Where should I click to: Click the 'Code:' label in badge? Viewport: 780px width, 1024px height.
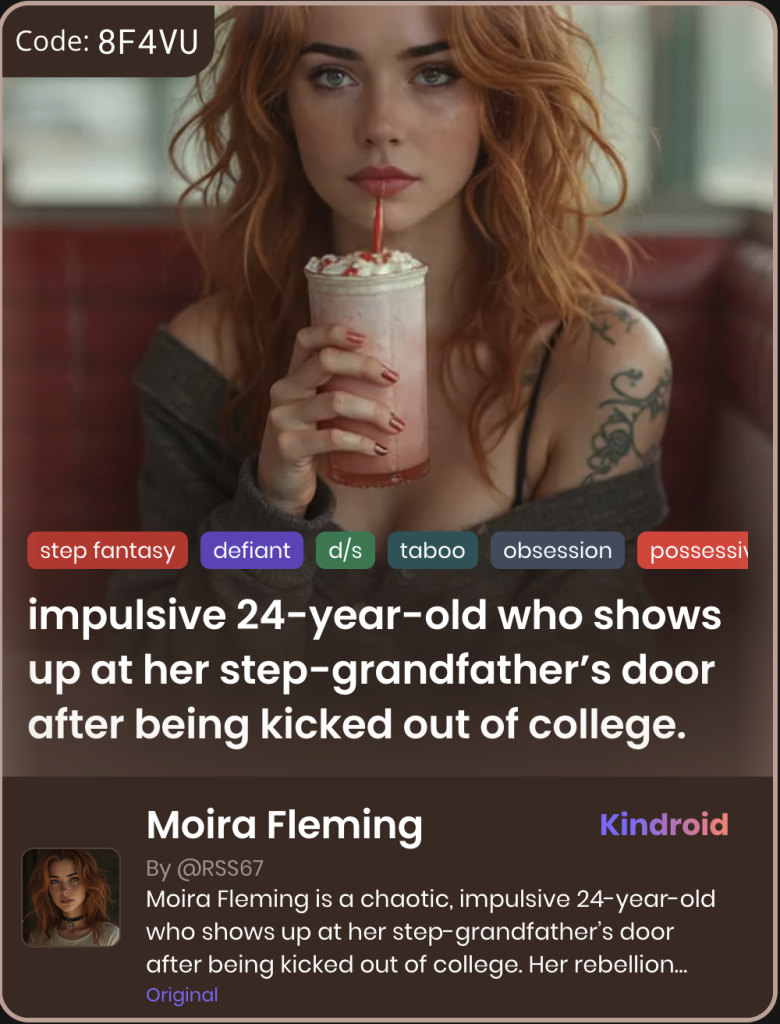point(52,42)
